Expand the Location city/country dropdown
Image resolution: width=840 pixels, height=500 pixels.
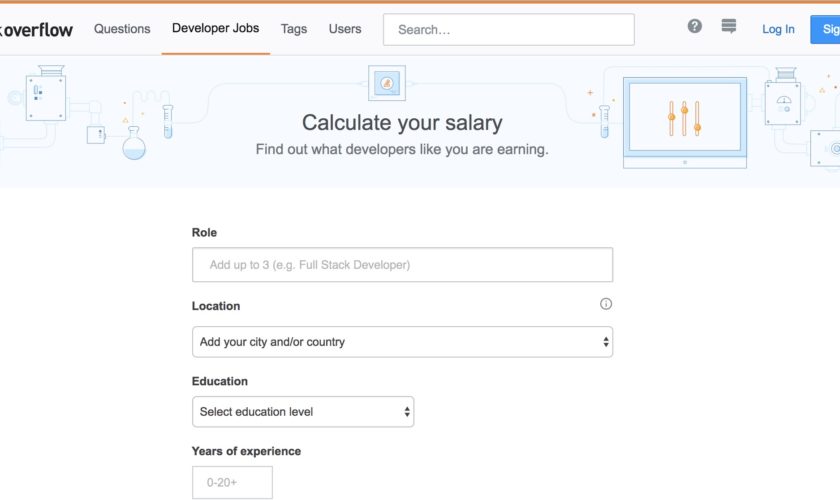[402, 342]
